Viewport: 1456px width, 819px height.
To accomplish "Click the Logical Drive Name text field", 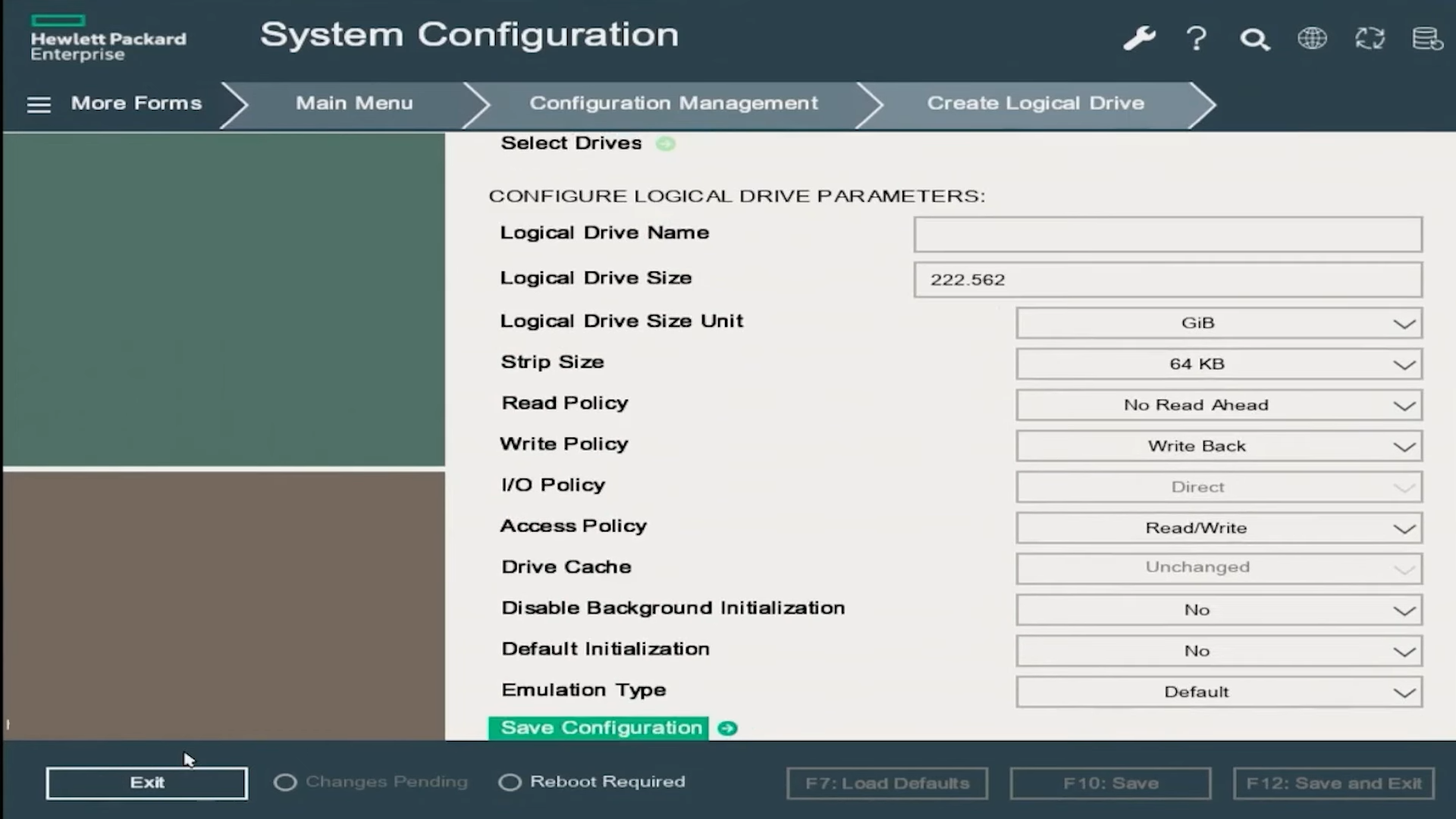I will tap(1167, 234).
